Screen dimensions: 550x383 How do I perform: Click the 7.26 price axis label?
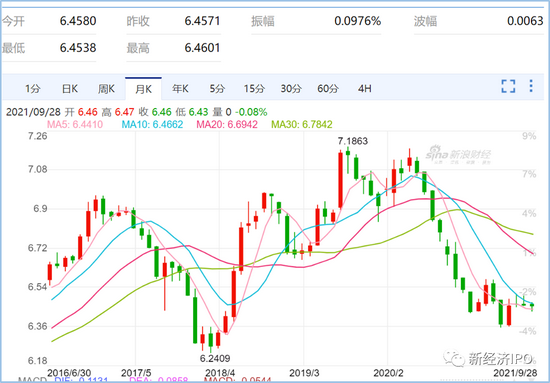point(38,136)
